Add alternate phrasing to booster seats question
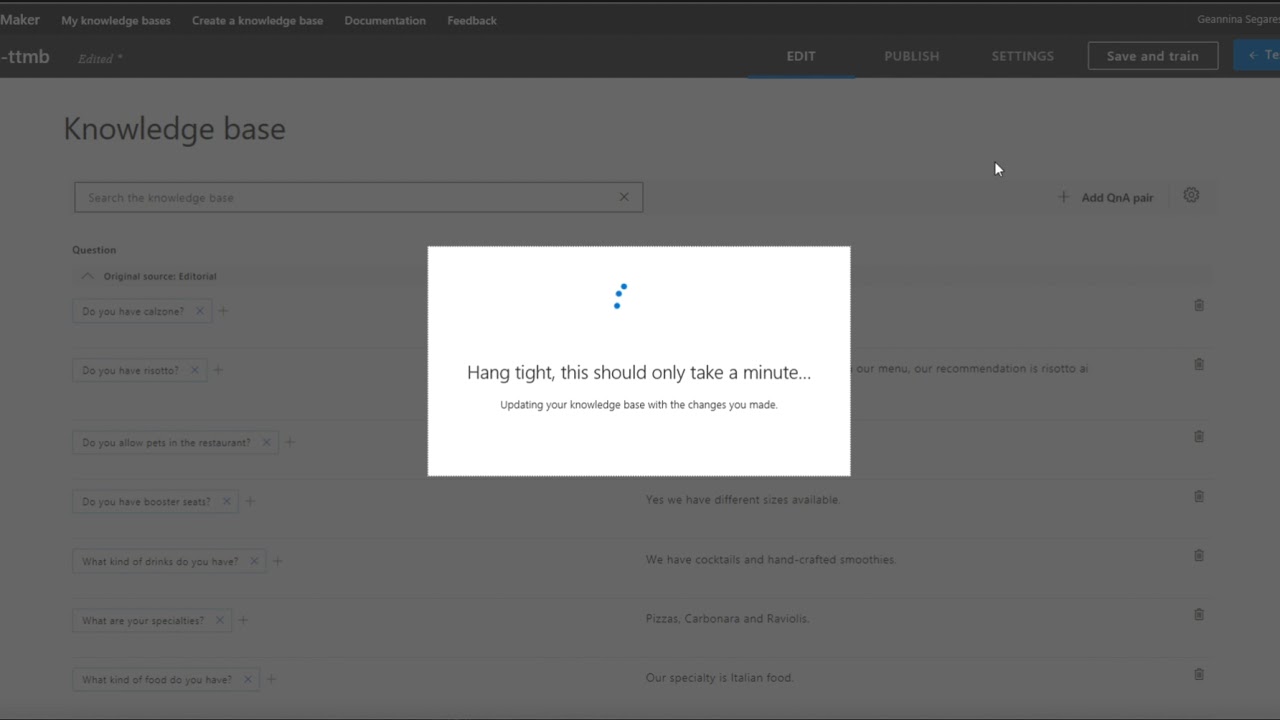This screenshot has height=720, width=1280. (250, 501)
